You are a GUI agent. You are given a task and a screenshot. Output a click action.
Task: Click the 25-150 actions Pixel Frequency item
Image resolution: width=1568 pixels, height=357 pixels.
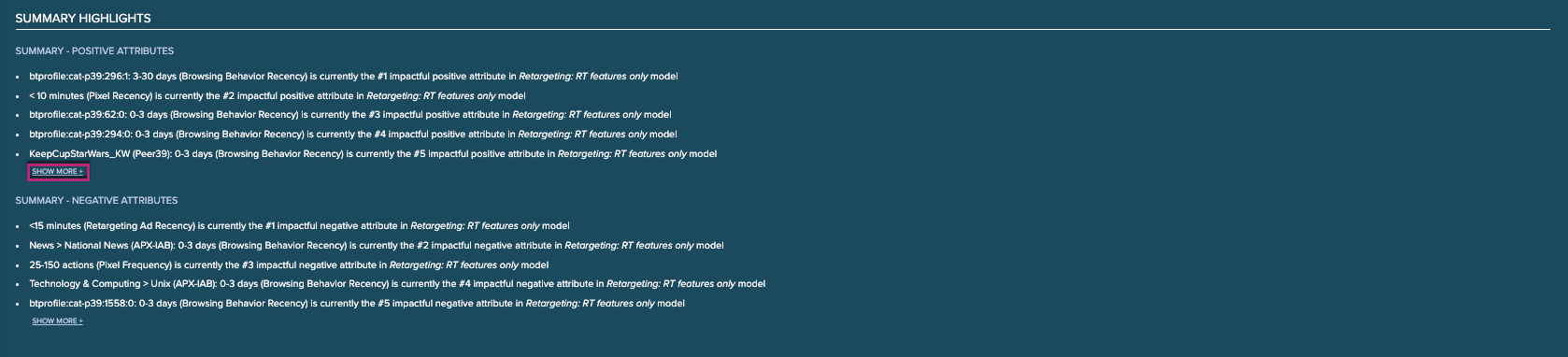pos(289,265)
